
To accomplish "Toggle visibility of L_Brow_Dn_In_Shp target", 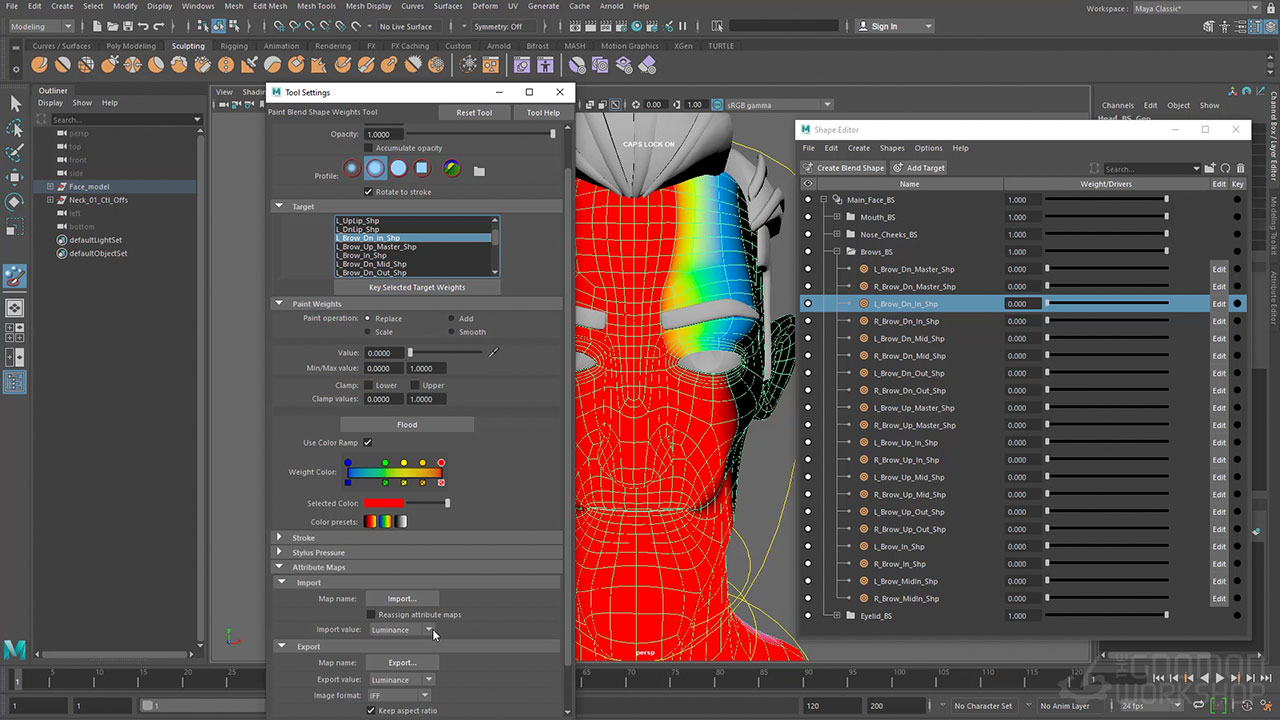I will (808, 304).
